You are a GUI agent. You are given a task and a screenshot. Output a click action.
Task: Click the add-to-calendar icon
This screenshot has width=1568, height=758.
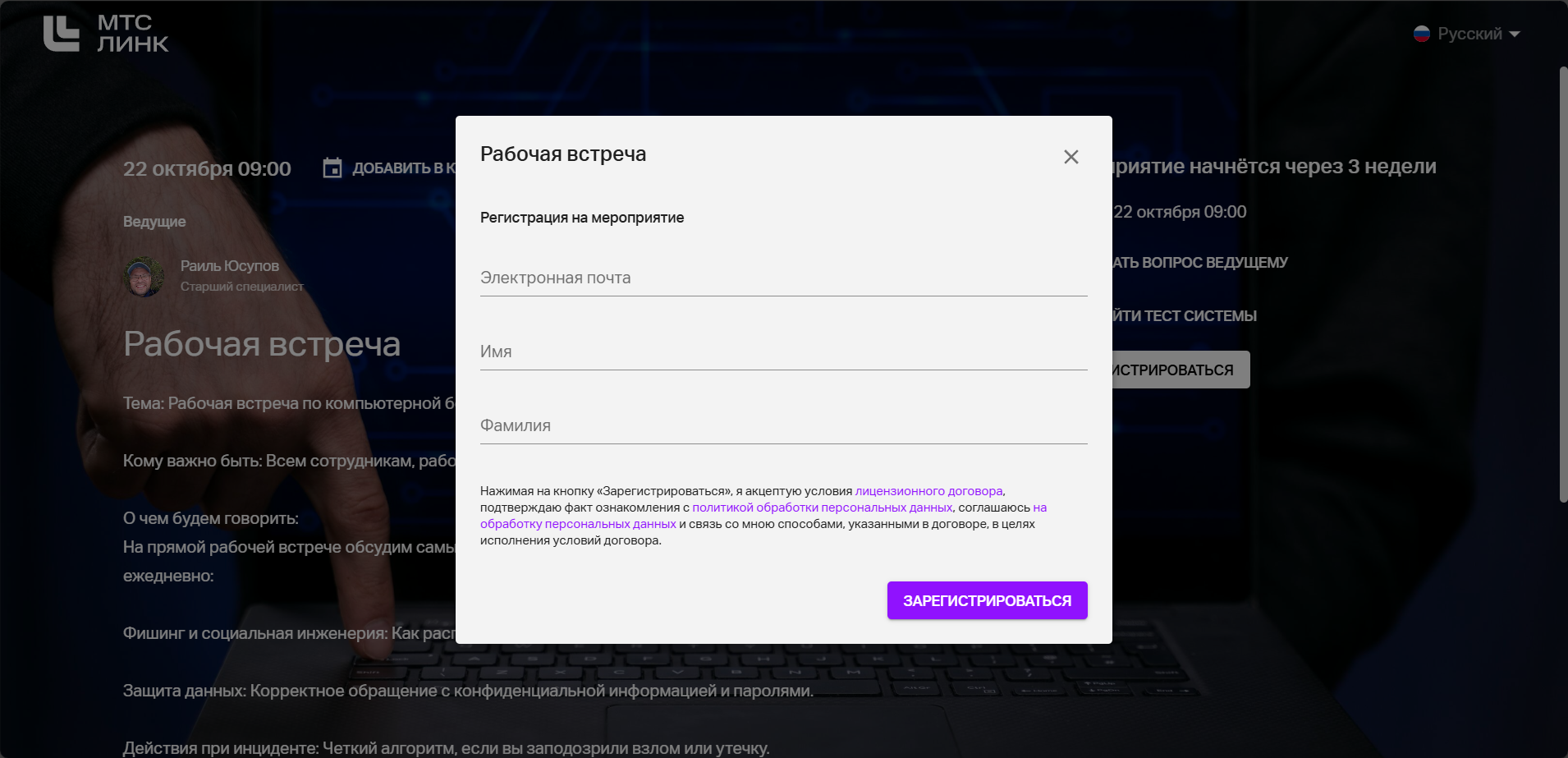coord(332,168)
